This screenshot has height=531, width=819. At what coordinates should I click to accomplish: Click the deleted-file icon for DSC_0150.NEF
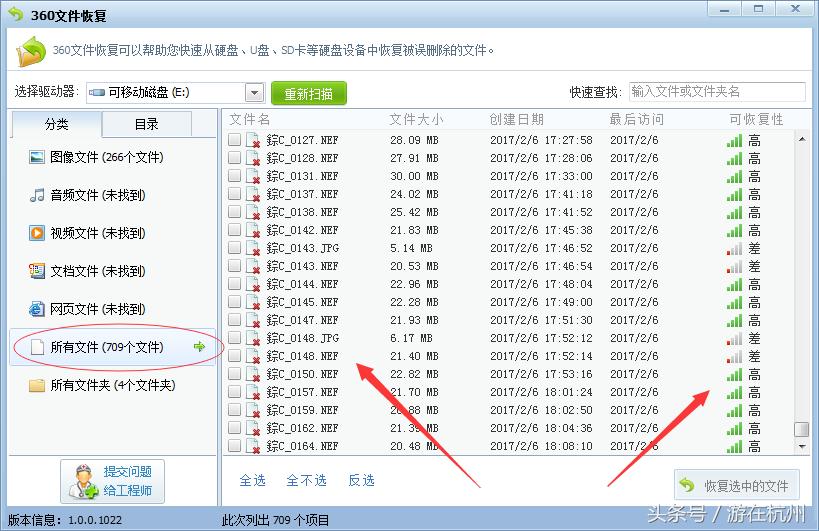pyautogui.click(x=253, y=374)
